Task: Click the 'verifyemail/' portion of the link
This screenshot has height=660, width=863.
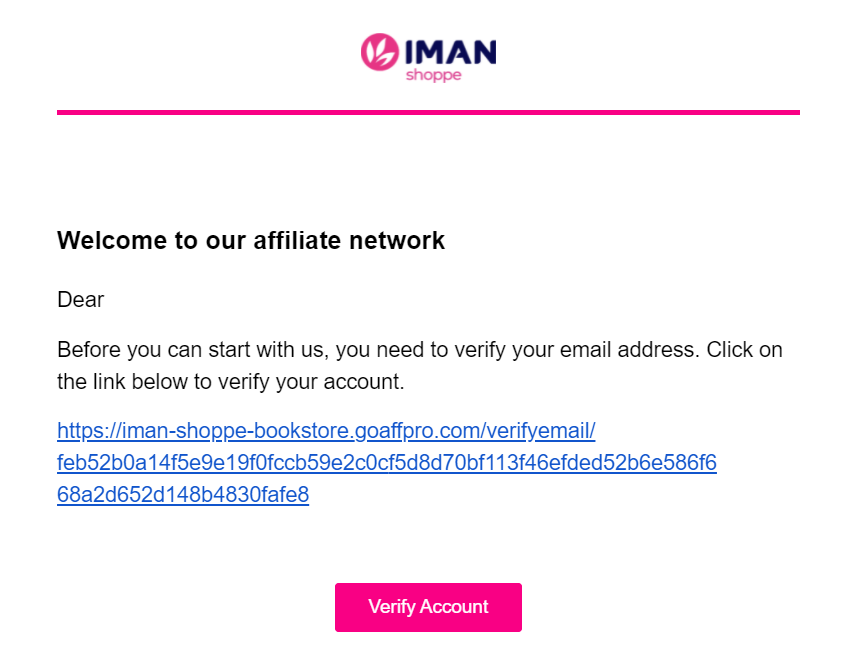Action: pos(540,430)
